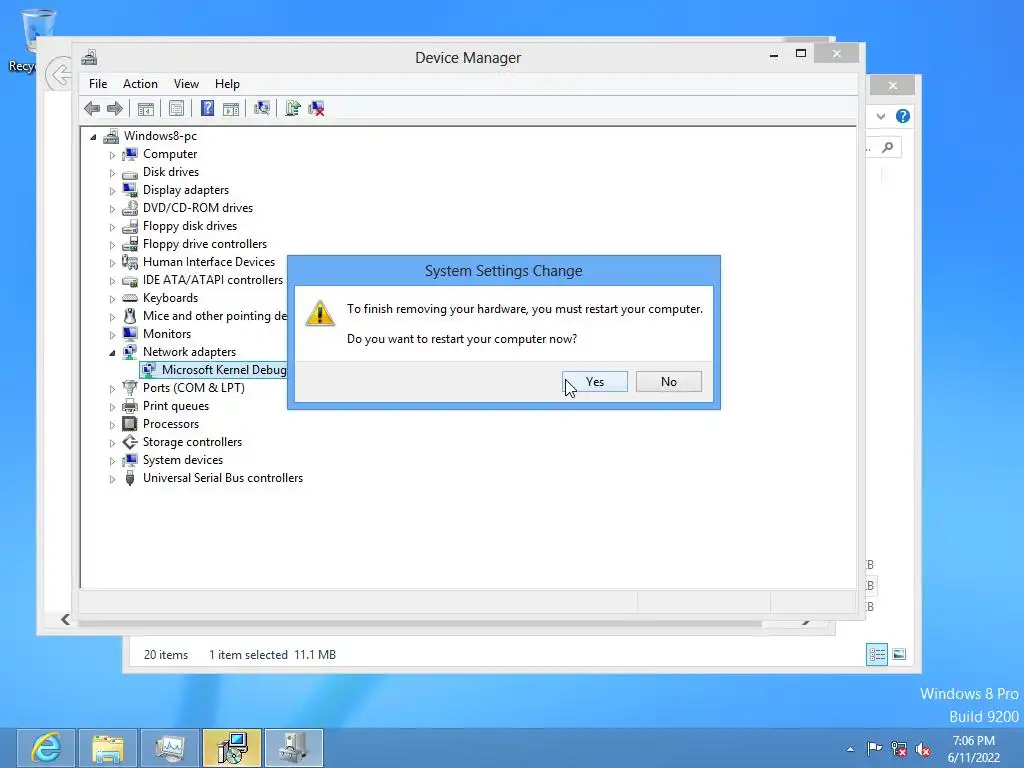
Task: Open File Explorer from the taskbar
Action: click(x=108, y=748)
